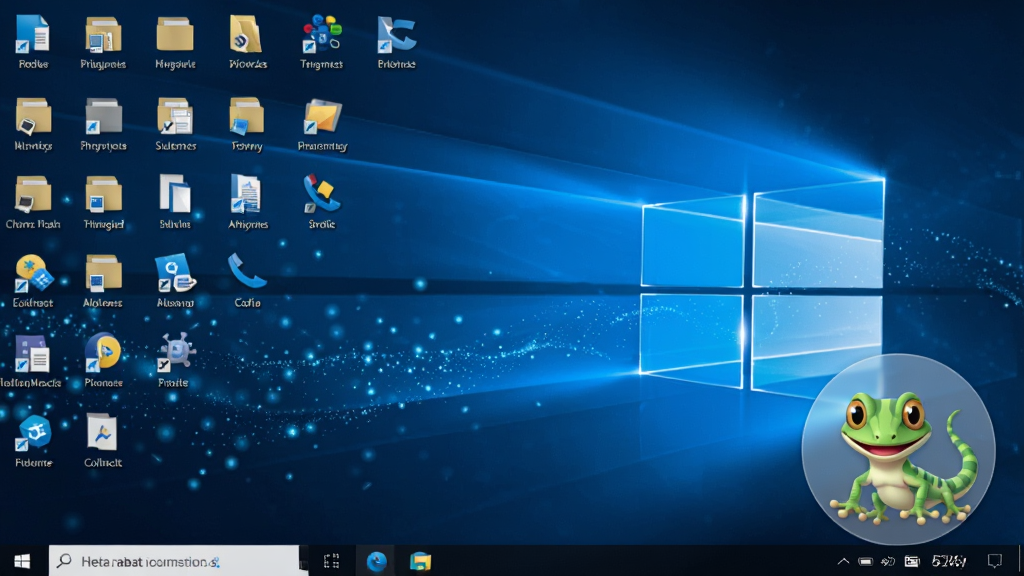Open the gray folder shortcut

[x=103, y=116]
